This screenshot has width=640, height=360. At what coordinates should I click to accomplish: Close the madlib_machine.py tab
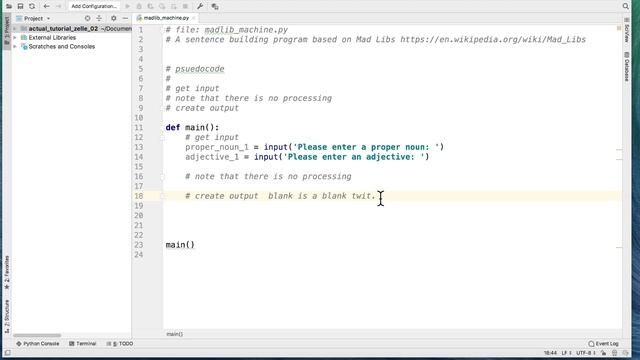(x=194, y=18)
